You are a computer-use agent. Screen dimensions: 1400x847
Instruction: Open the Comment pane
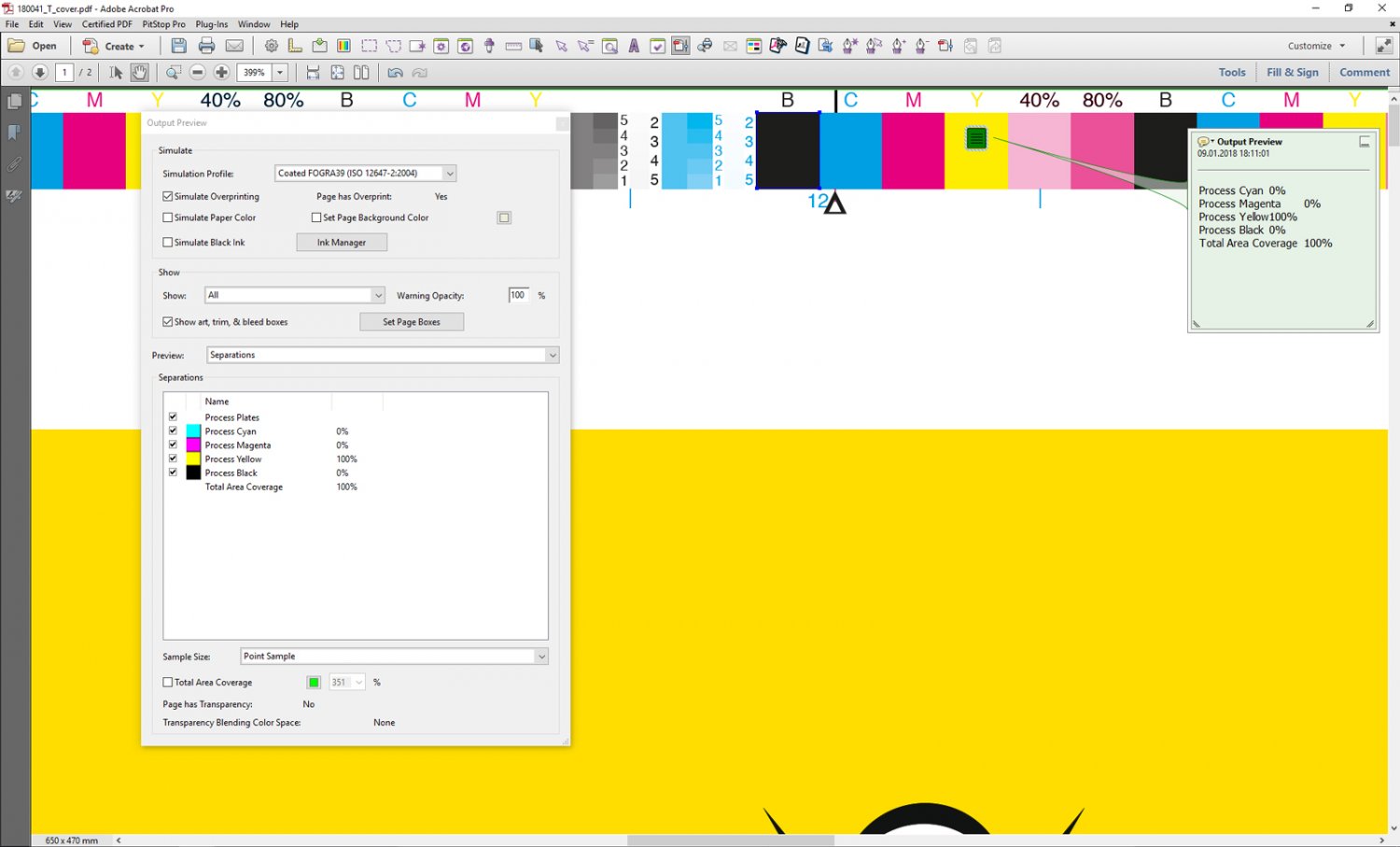tap(1365, 72)
